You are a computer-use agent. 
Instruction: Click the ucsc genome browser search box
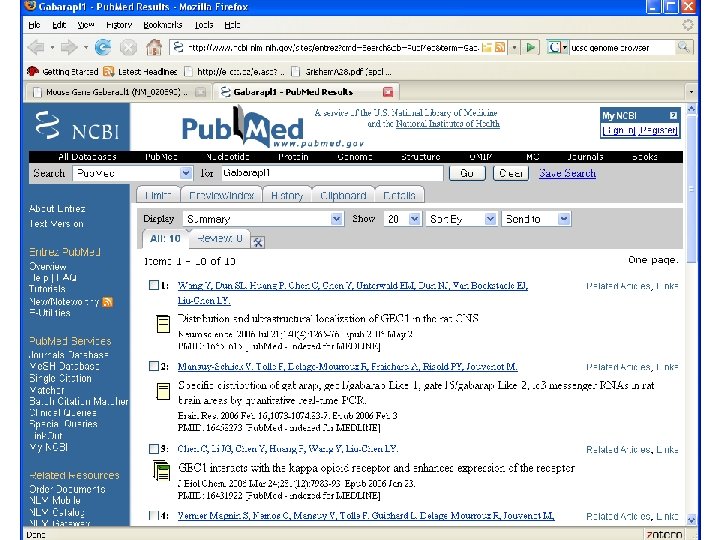(623, 47)
